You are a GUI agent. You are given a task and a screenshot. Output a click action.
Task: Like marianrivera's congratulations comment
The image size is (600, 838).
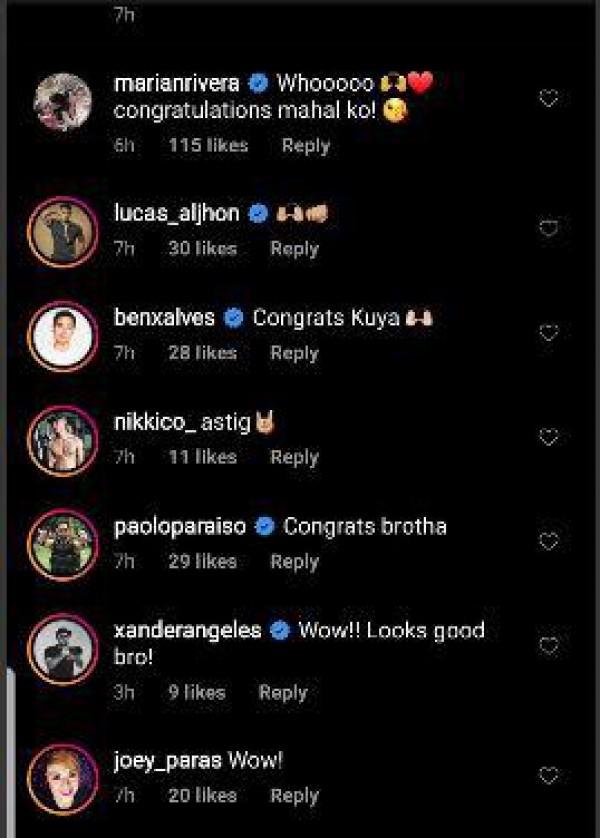pos(545,97)
